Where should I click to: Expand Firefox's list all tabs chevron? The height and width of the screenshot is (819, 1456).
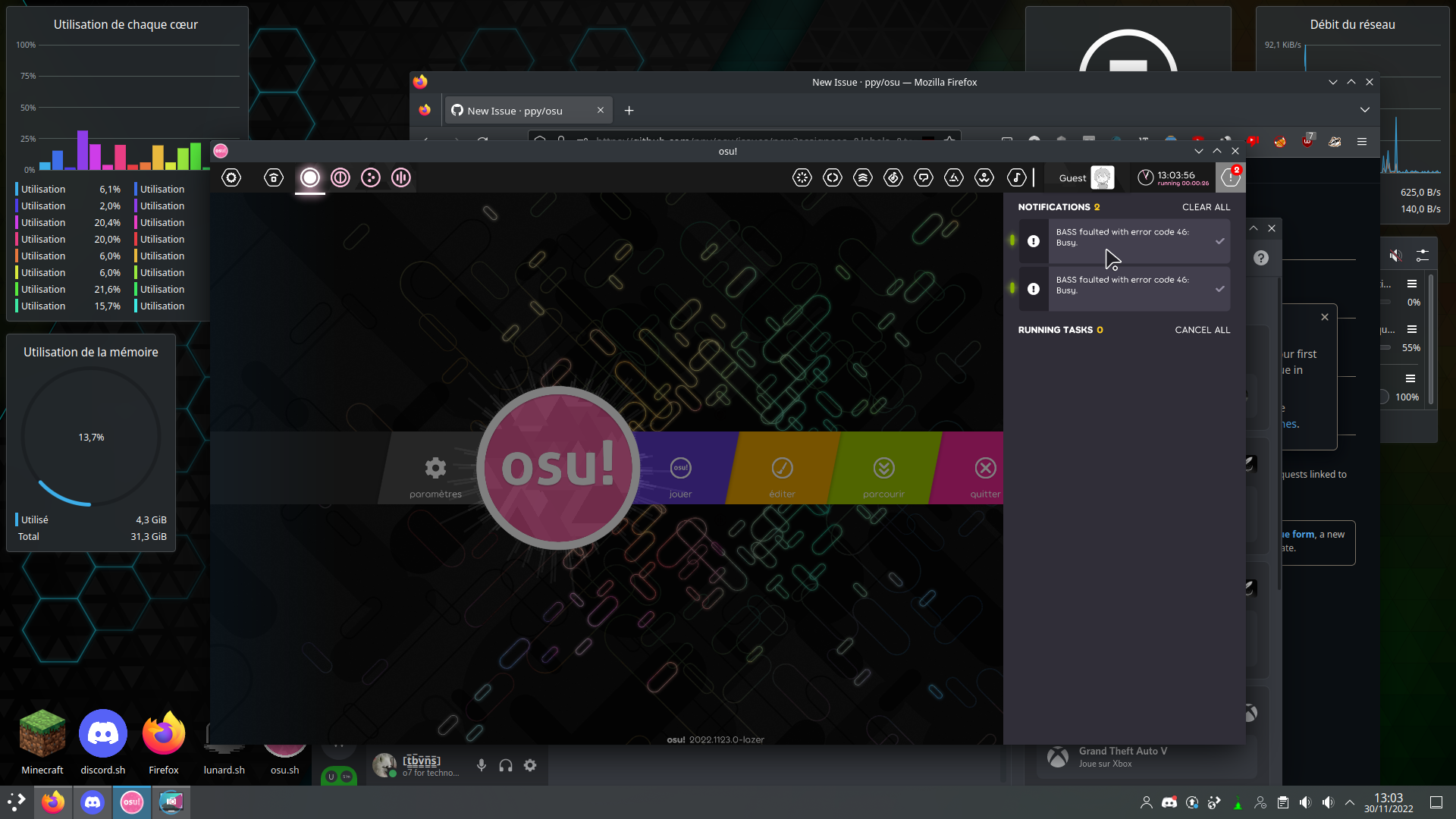[x=1365, y=110]
